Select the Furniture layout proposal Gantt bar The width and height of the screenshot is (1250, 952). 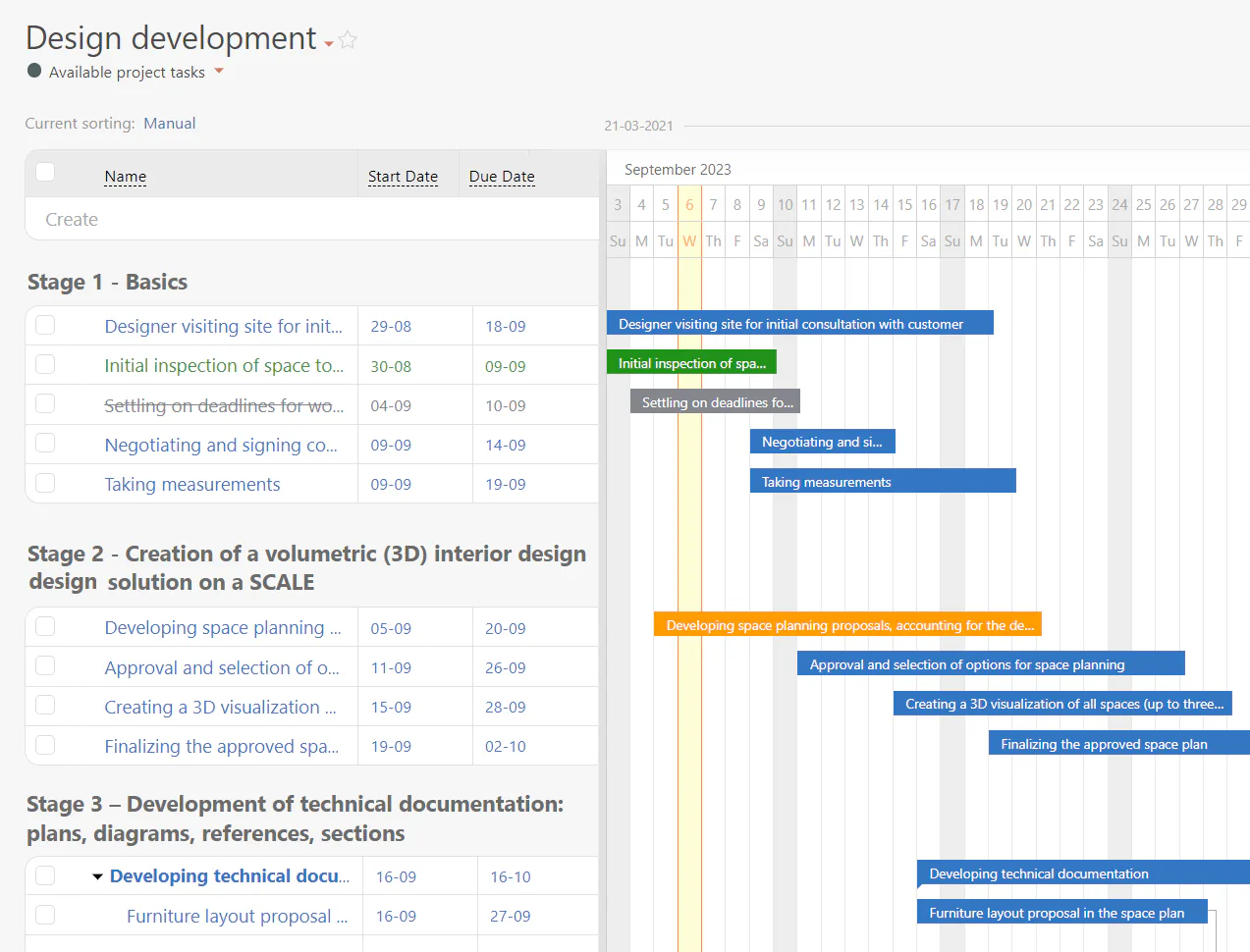(x=1062, y=913)
